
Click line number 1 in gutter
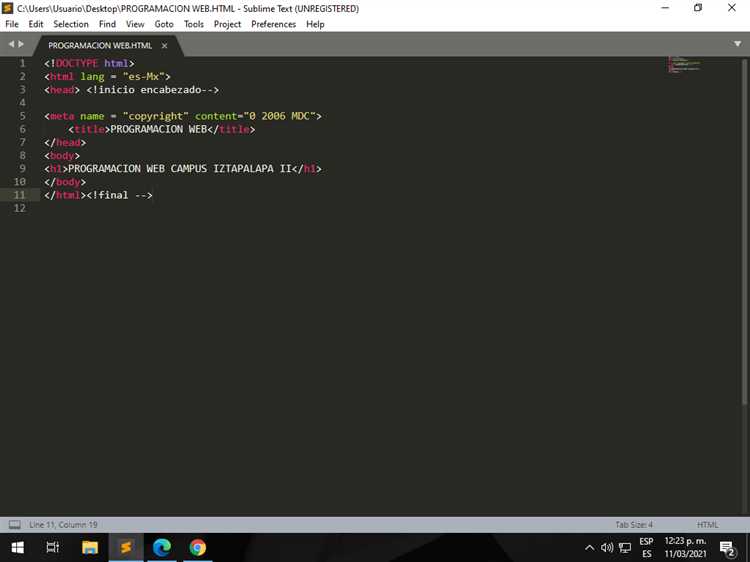pyautogui.click(x=22, y=63)
